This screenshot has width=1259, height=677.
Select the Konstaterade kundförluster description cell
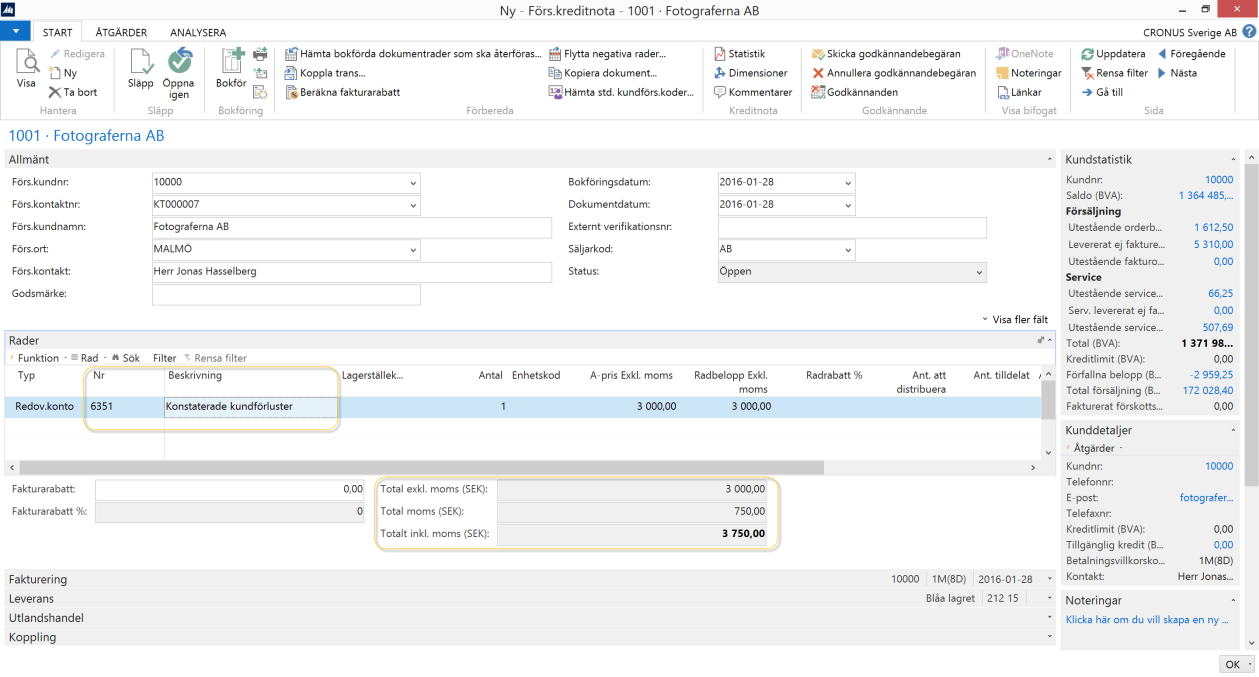(x=250, y=407)
